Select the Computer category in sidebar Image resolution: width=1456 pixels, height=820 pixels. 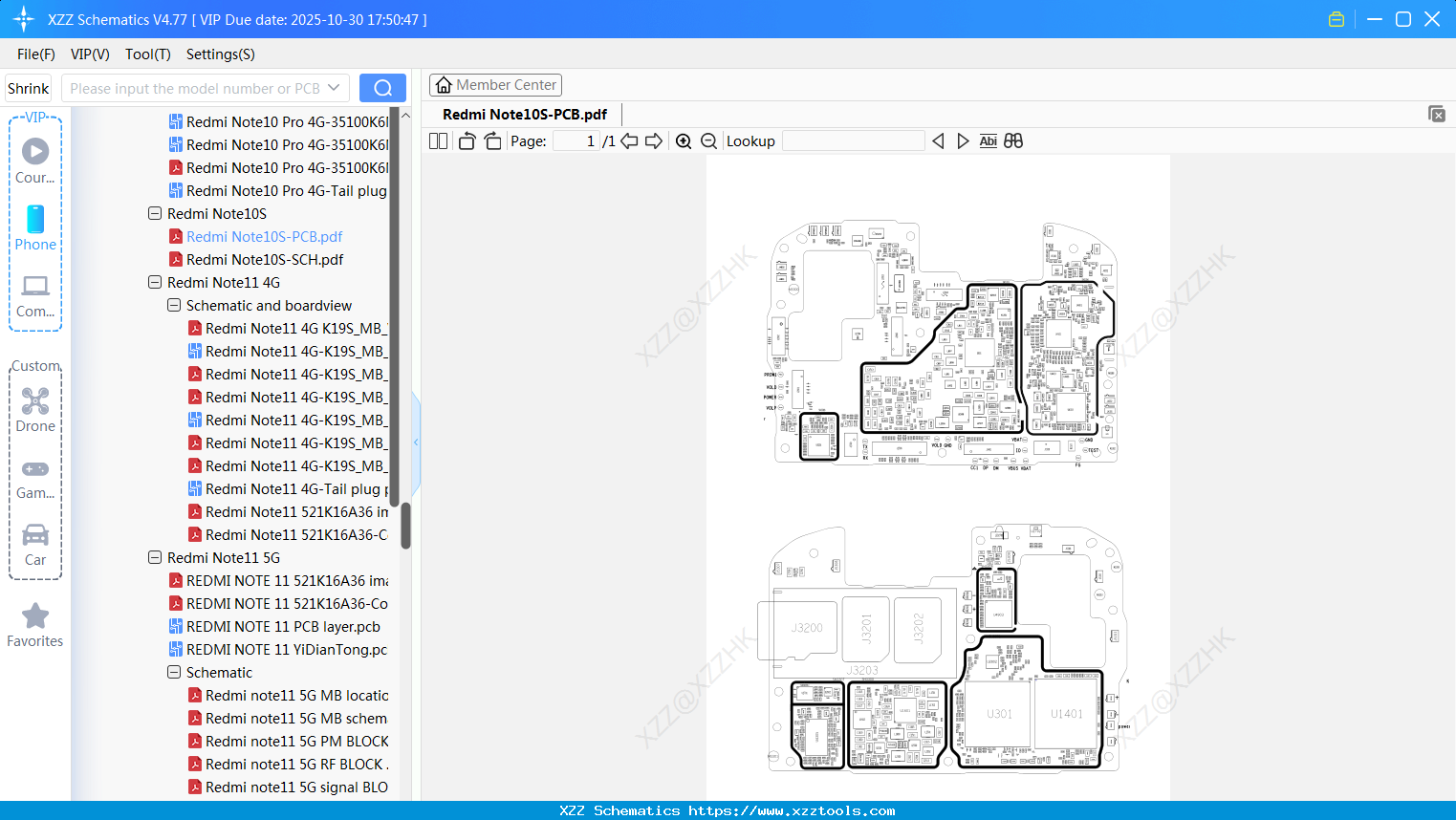[35, 295]
